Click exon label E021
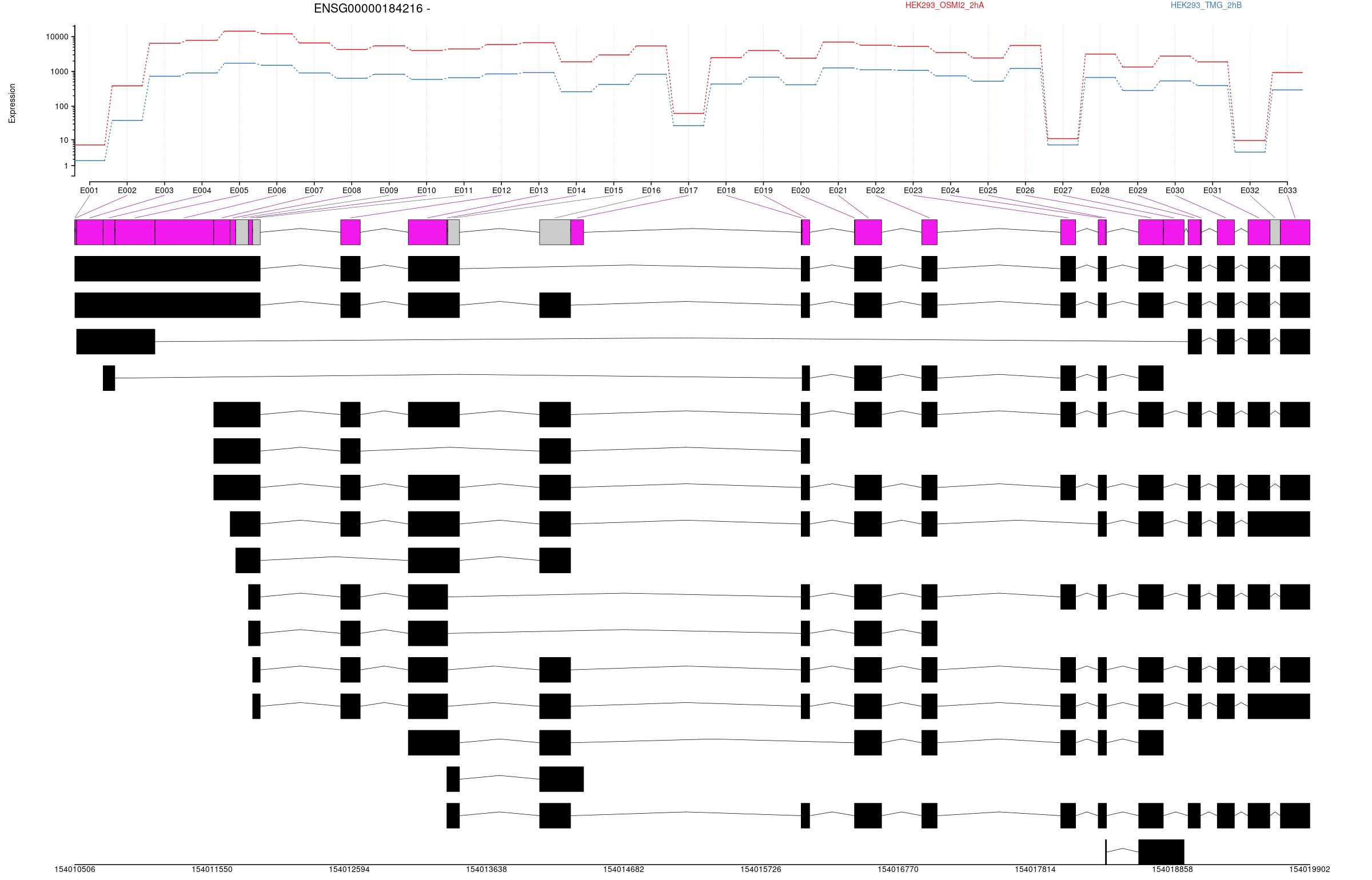This screenshot has height=880, width=1372. (838, 190)
